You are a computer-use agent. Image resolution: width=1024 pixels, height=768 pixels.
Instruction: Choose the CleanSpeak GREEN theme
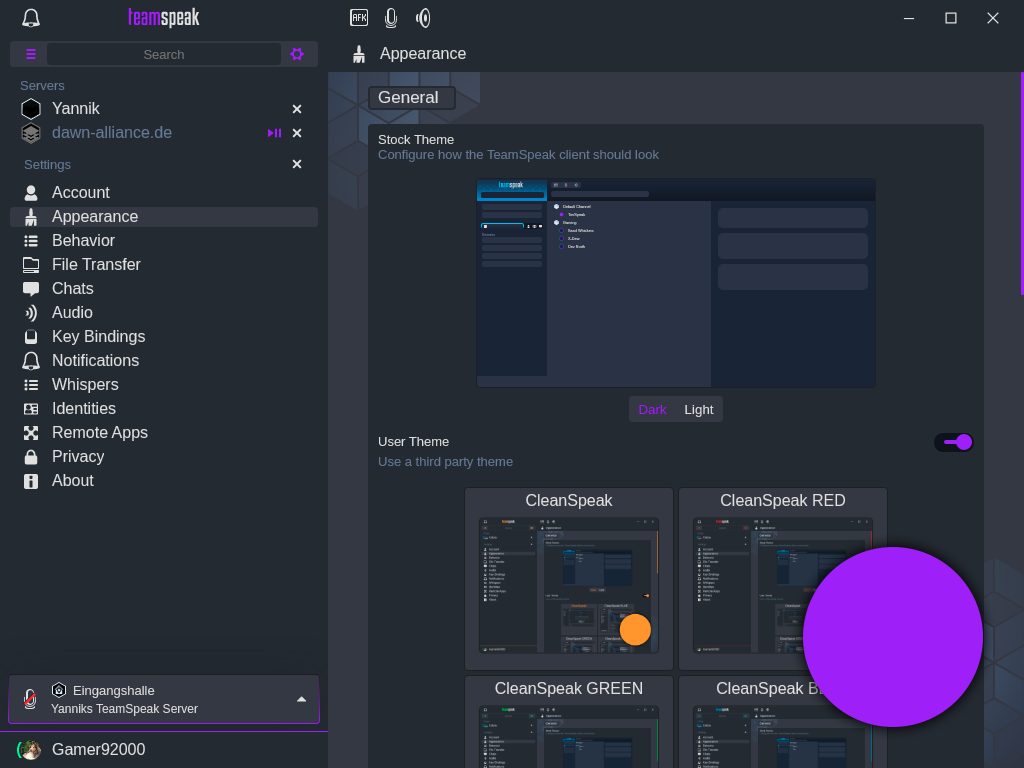[569, 722]
